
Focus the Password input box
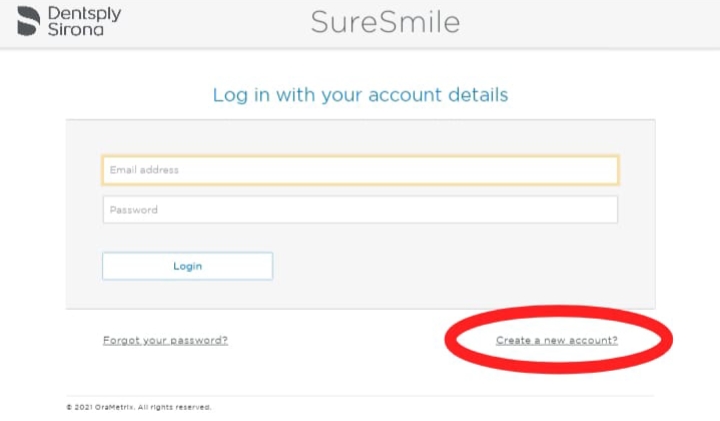click(360, 210)
